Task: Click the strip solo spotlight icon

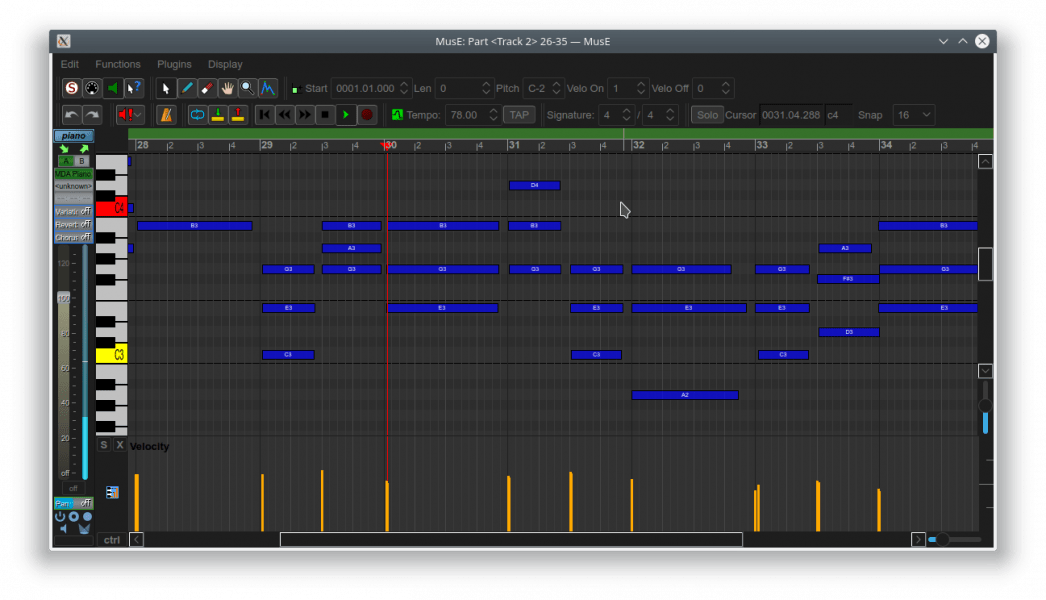Action: 84,529
